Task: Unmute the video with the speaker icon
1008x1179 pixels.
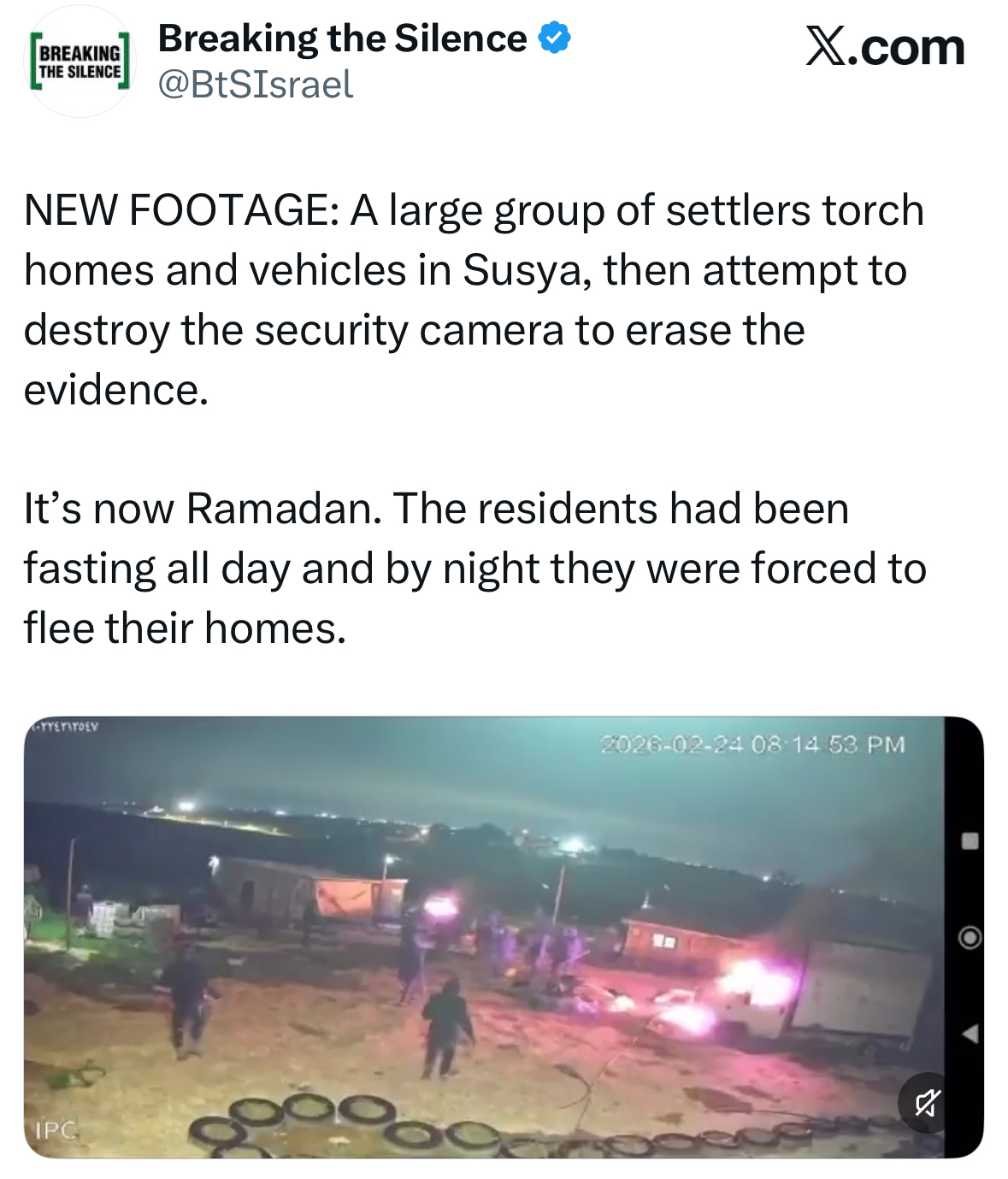Action: (928, 1103)
